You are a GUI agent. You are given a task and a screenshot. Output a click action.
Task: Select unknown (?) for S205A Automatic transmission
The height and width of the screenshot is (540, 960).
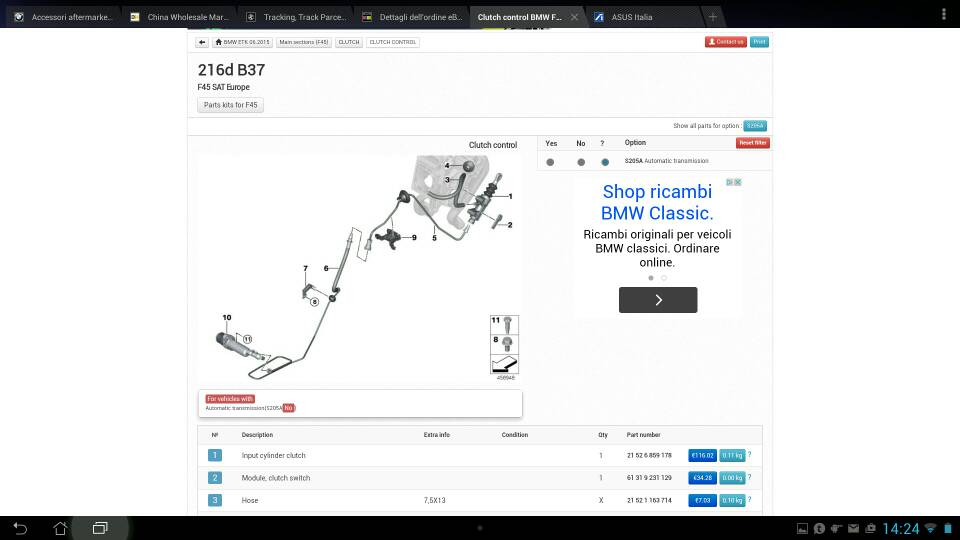click(x=605, y=162)
